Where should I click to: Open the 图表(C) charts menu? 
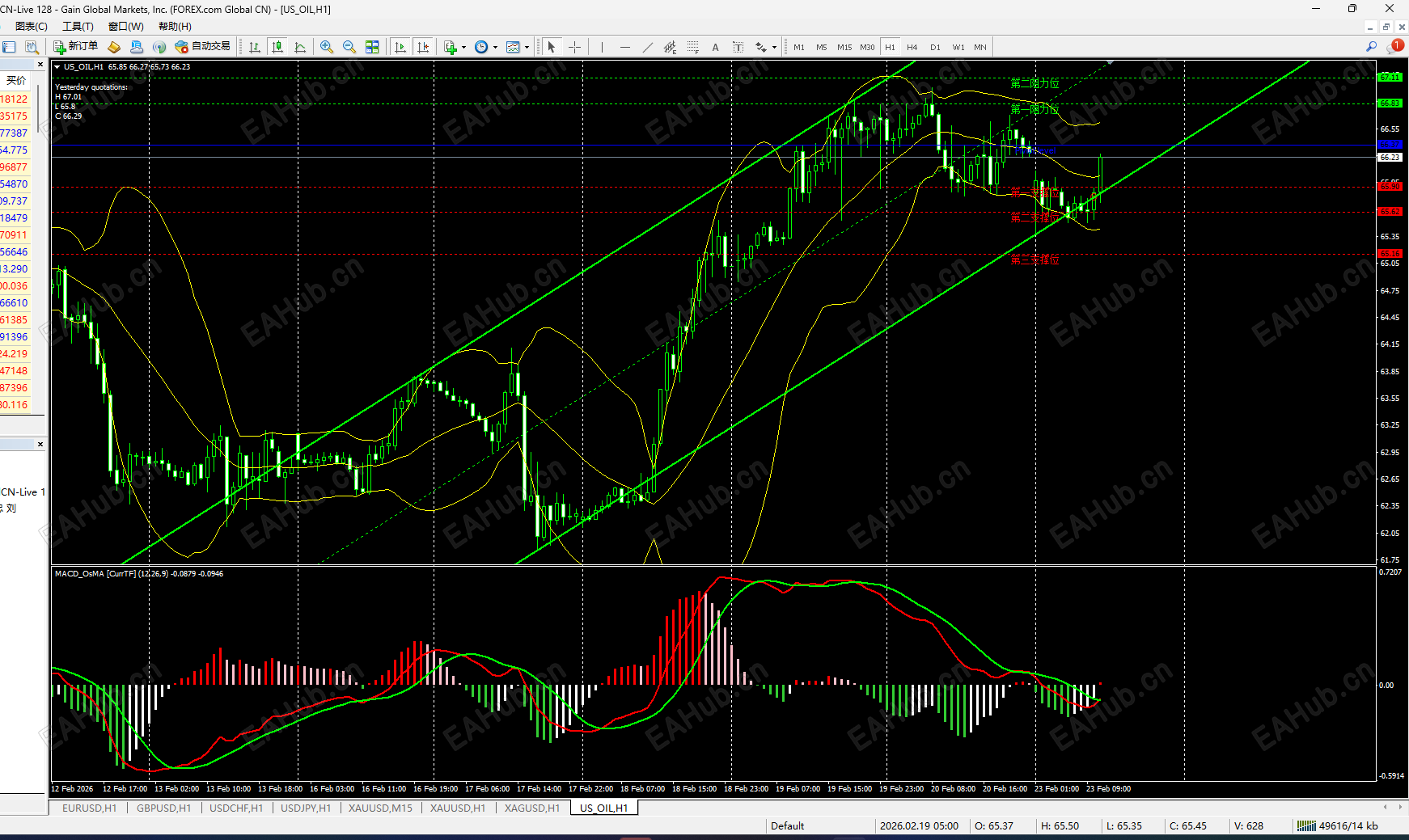pyautogui.click(x=32, y=27)
